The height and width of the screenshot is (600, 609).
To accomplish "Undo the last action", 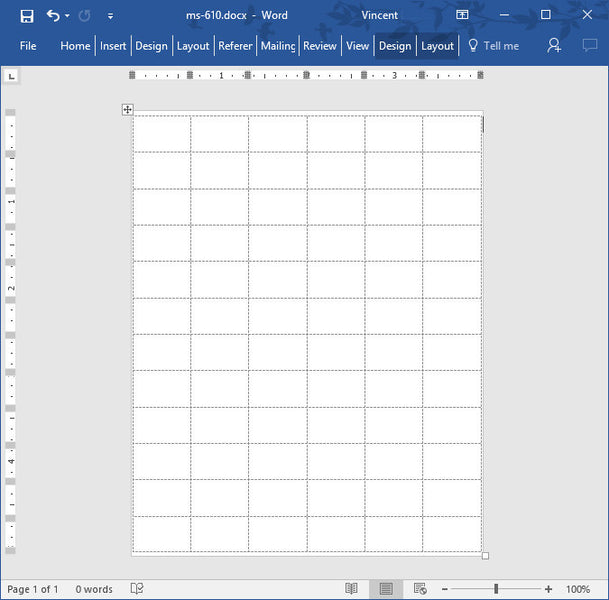I will coord(53,16).
